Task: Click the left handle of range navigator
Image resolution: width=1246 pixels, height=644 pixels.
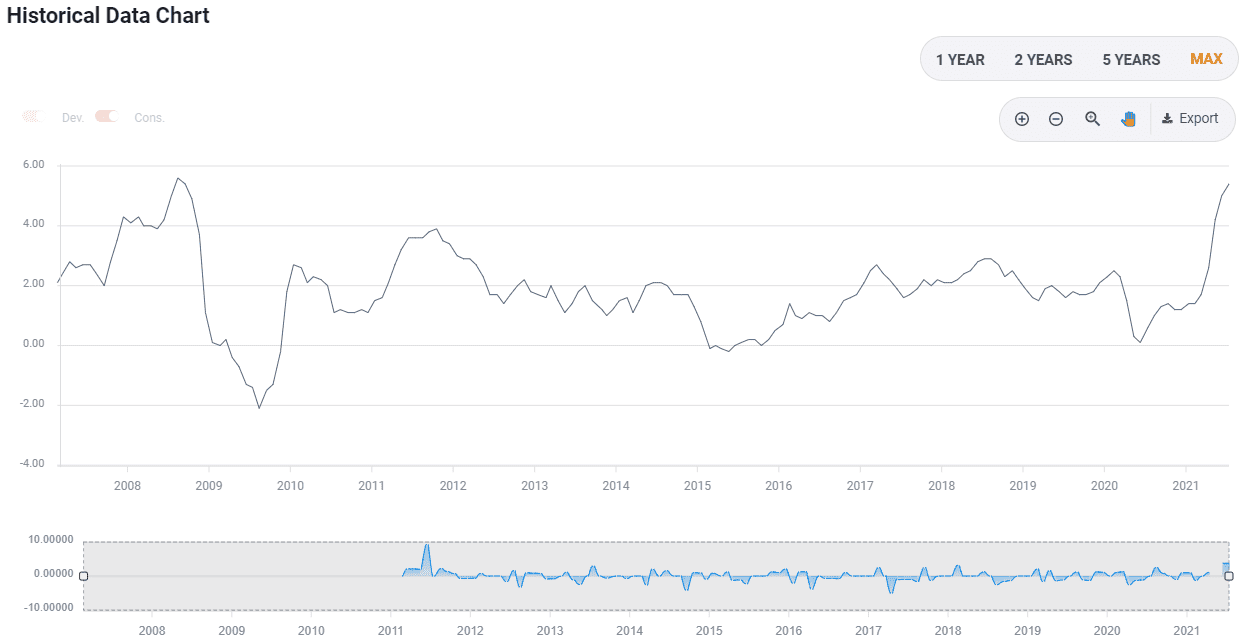Action: pos(83,576)
